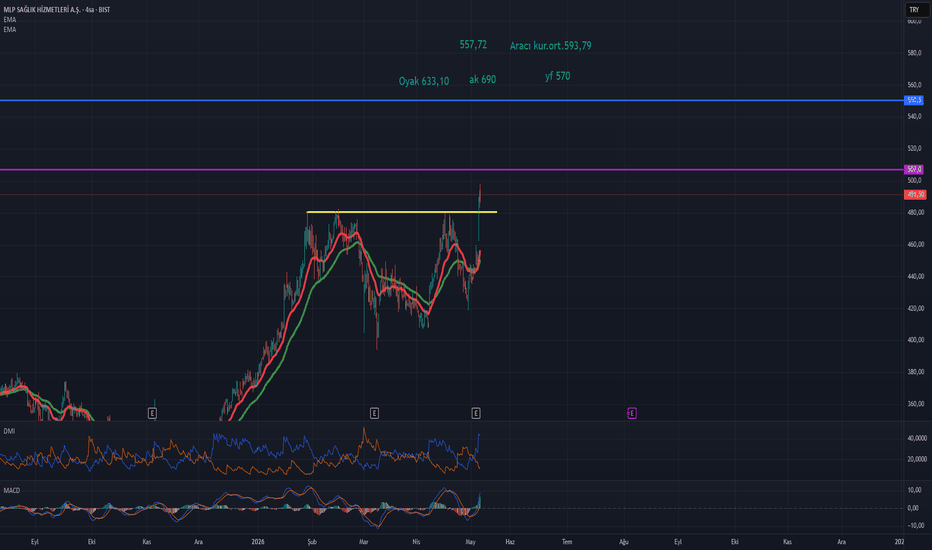This screenshot has width=932, height=550.
Task: Select the 'Aracı kur.ort.593,79' text note
Action: point(550,46)
